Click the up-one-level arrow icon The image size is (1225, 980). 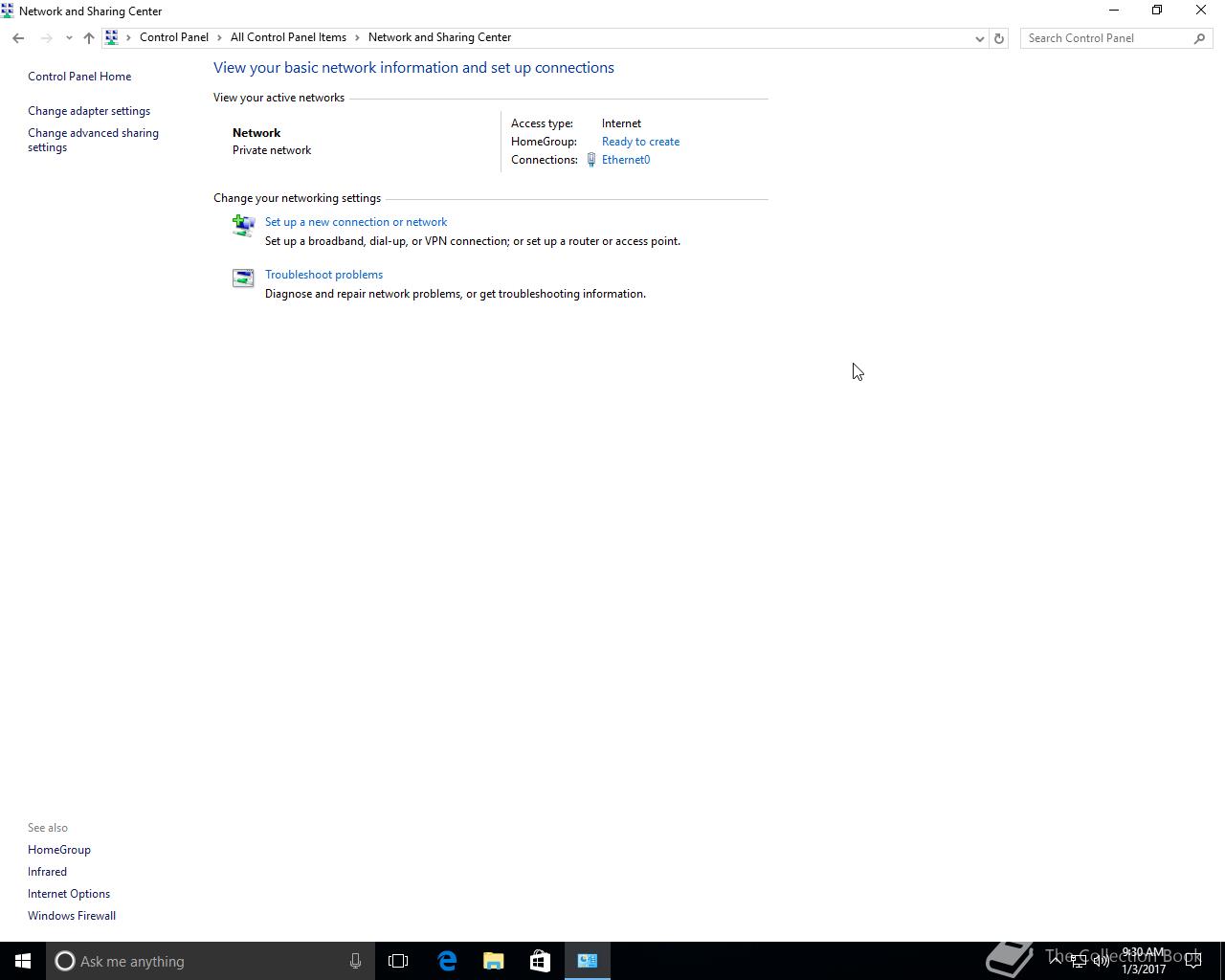point(89,38)
